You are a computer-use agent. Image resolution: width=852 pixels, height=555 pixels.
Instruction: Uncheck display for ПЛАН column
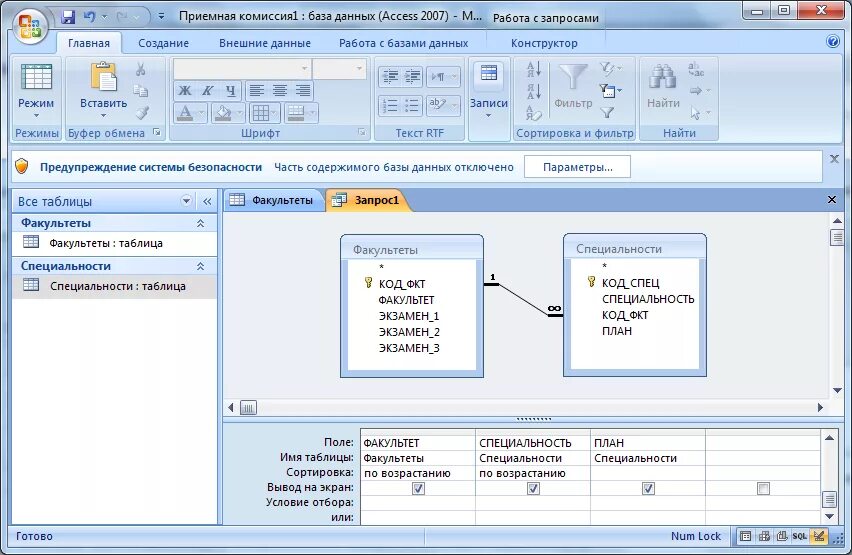point(648,488)
